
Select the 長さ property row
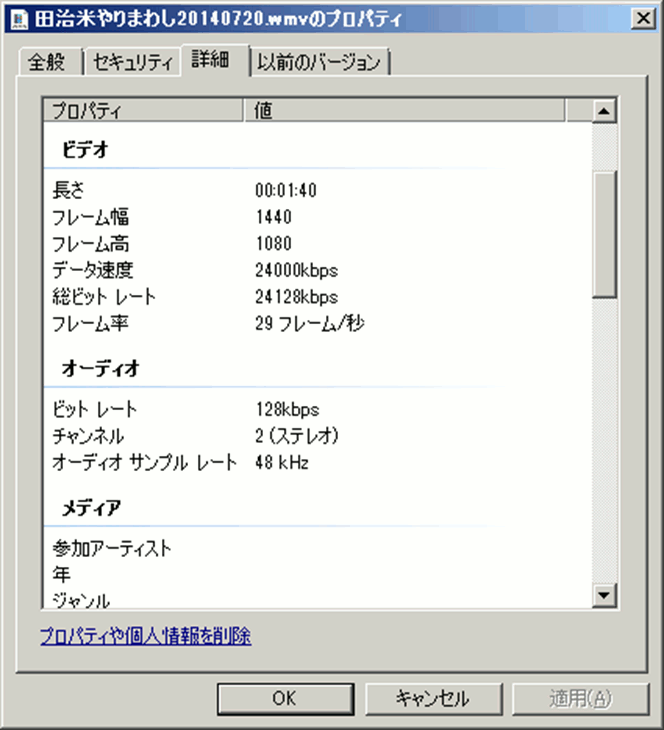tap(318, 190)
